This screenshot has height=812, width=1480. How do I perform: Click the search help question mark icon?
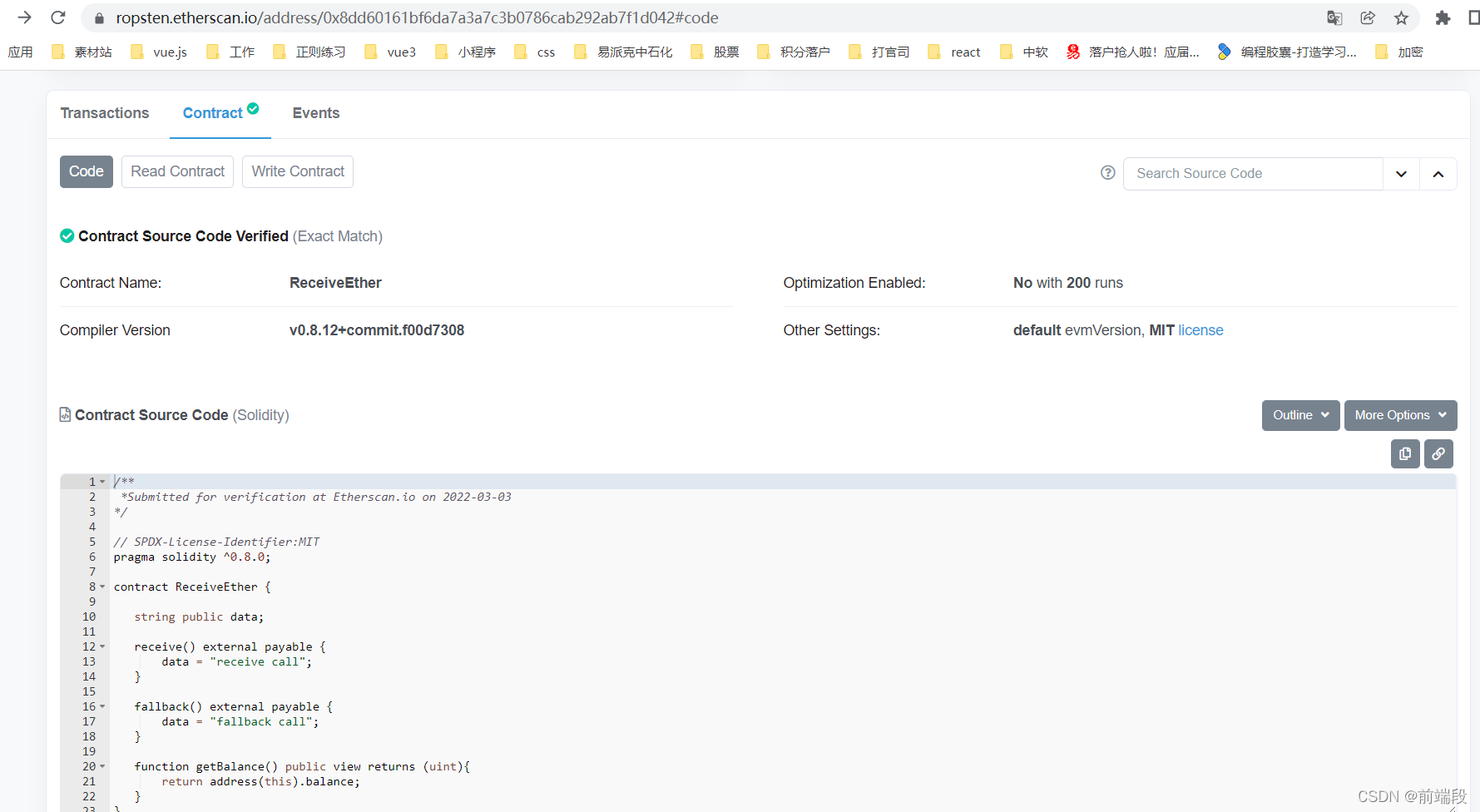(1107, 173)
